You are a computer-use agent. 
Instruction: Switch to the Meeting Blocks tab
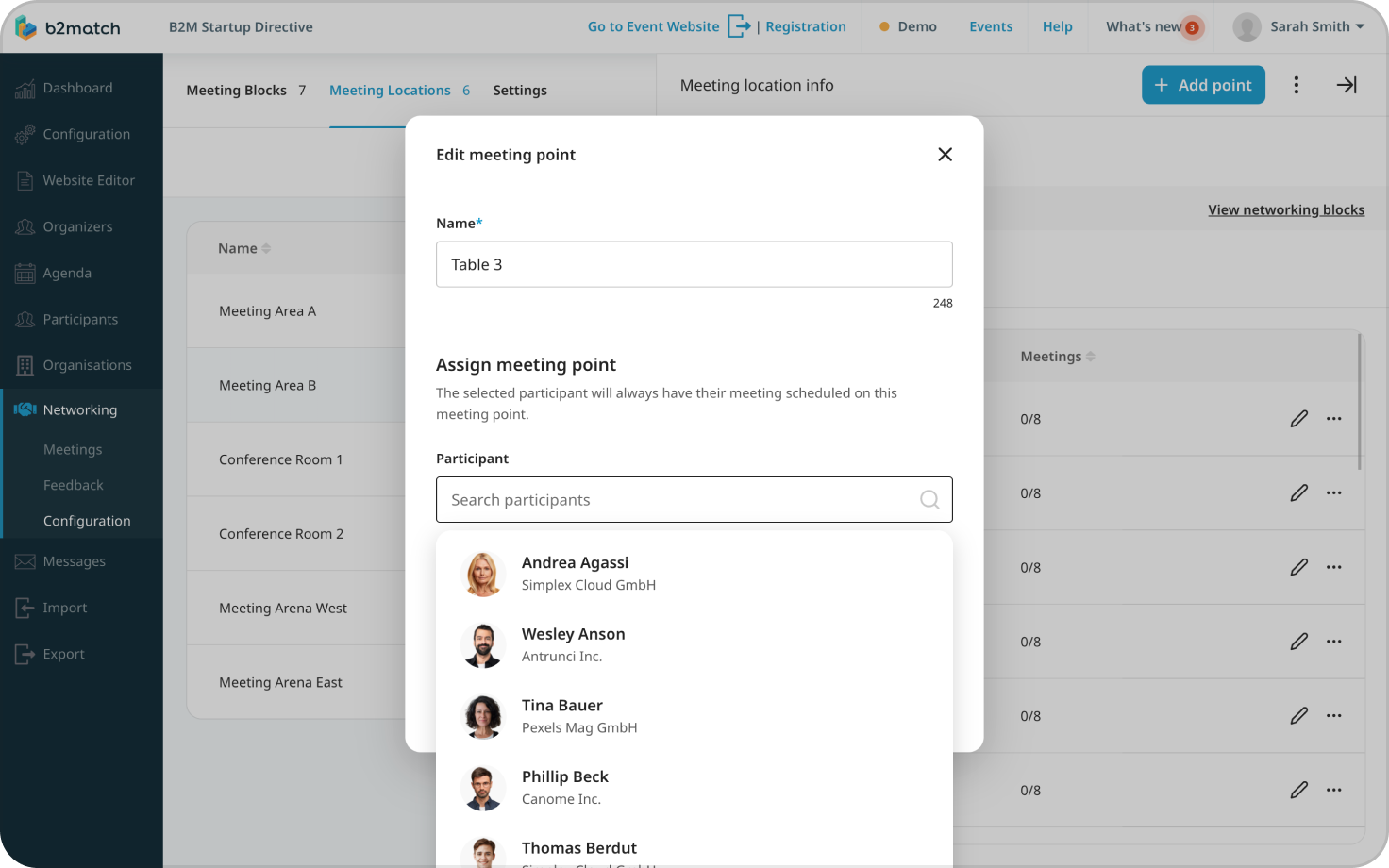tap(245, 91)
